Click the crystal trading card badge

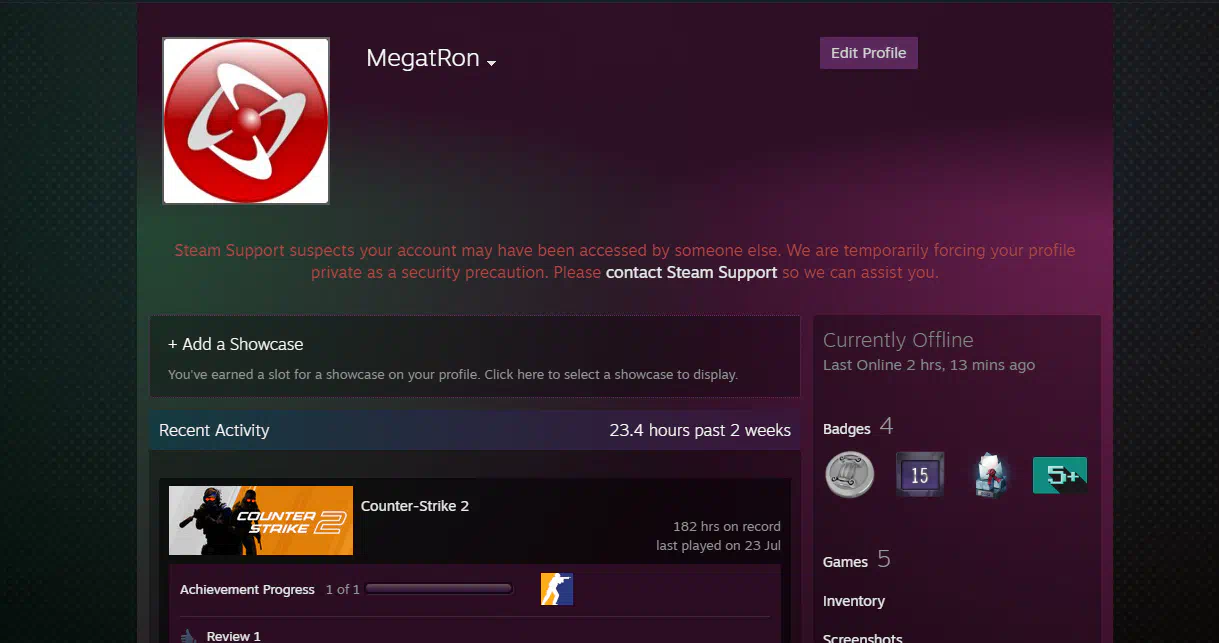989,475
